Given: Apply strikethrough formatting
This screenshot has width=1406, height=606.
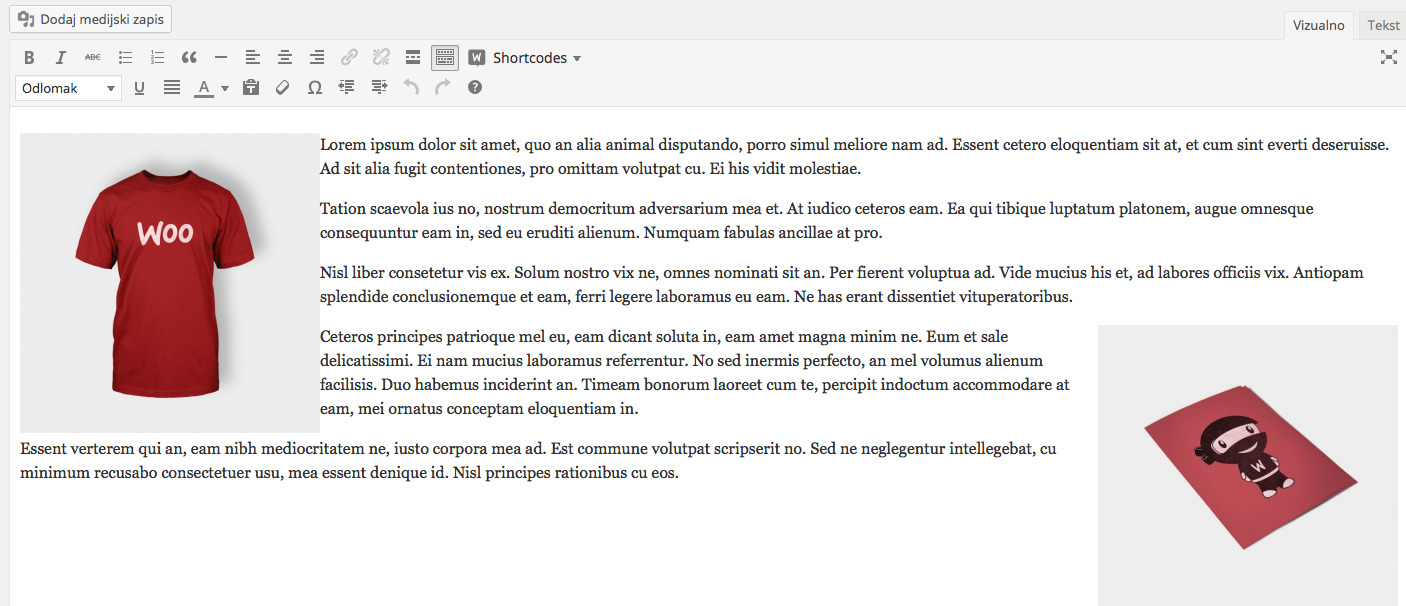Looking at the screenshot, I should (92, 58).
